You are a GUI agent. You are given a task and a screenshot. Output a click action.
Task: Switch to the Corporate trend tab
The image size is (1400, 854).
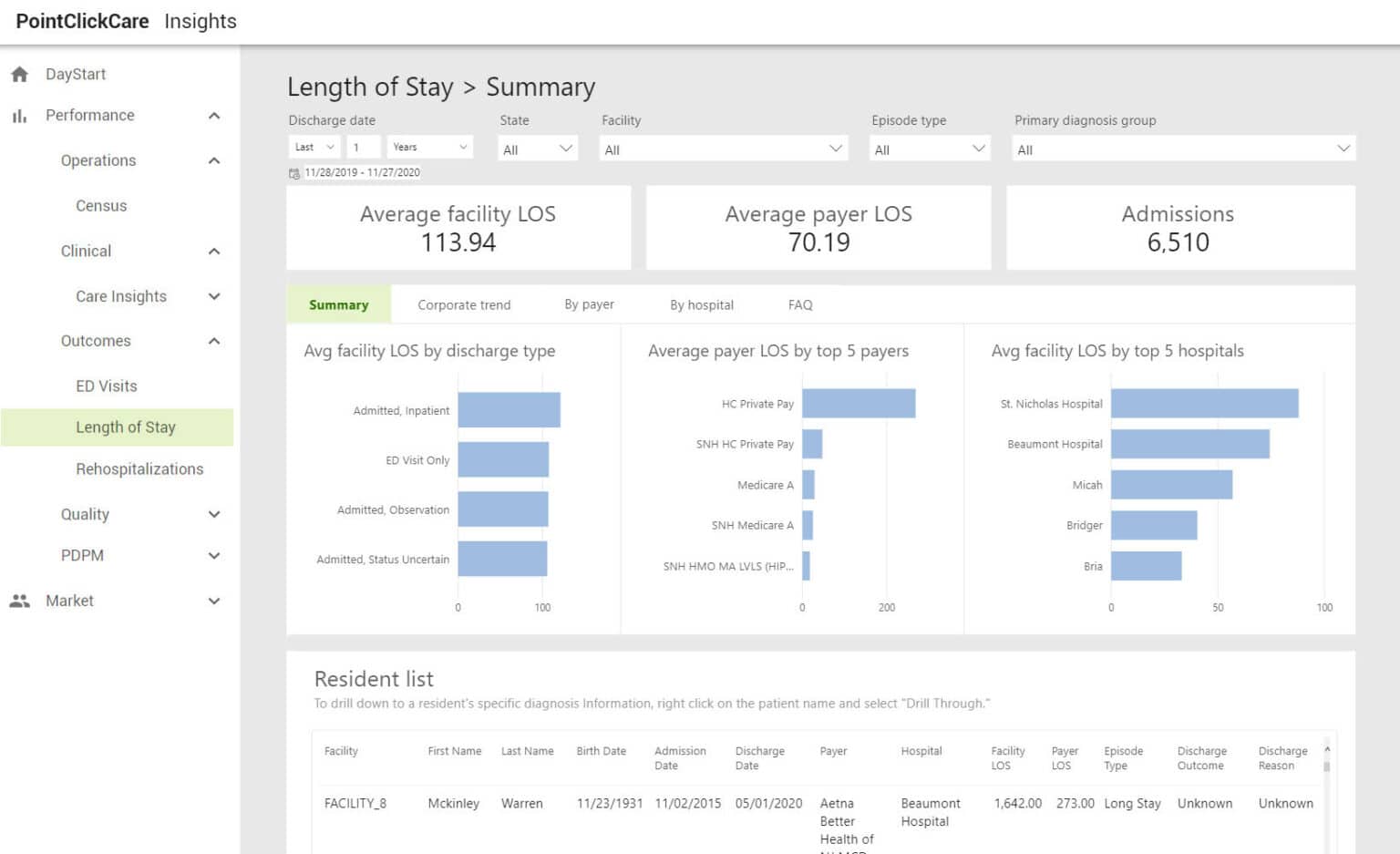pyautogui.click(x=464, y=304)
